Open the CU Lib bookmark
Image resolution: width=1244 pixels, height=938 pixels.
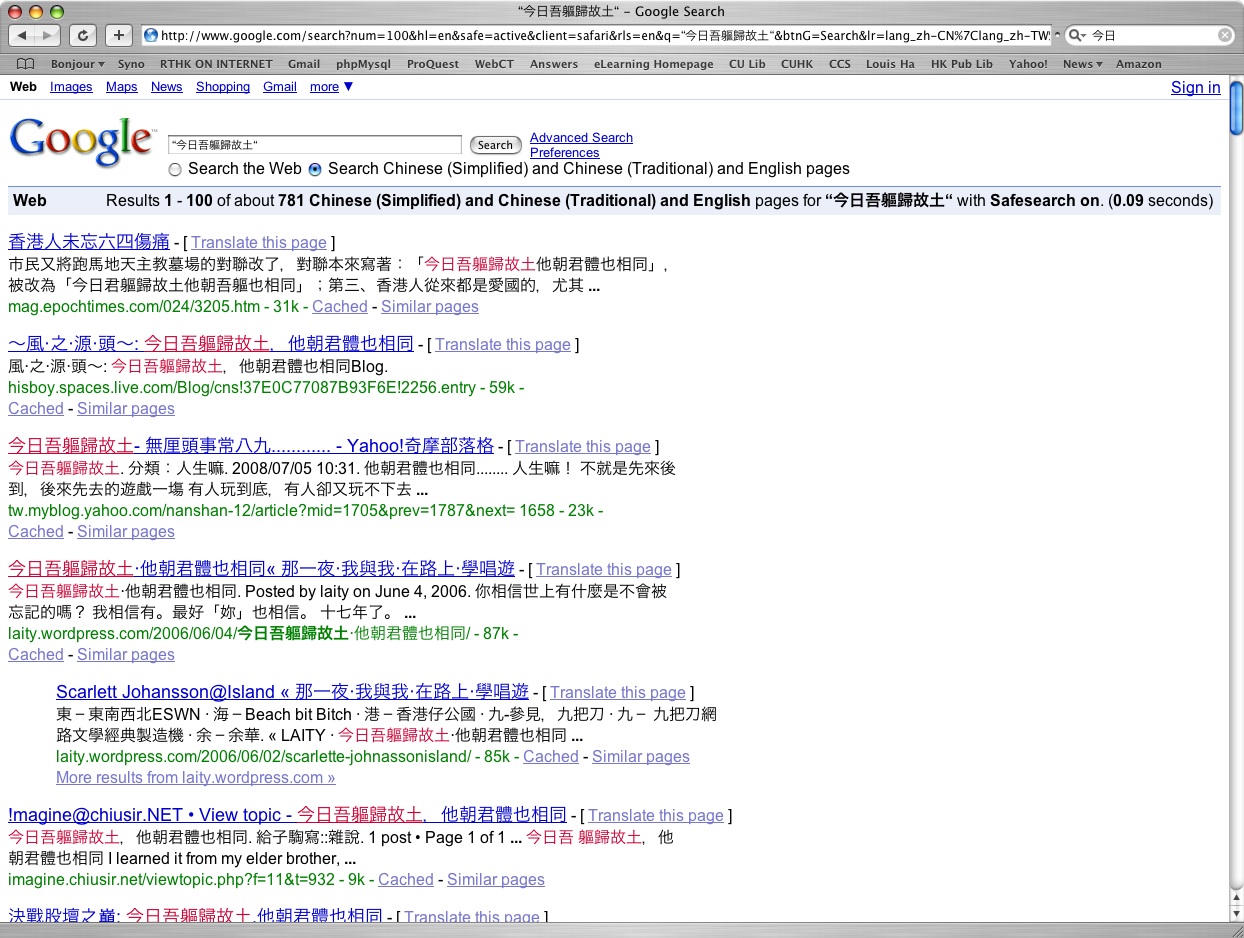pos(747,64)
